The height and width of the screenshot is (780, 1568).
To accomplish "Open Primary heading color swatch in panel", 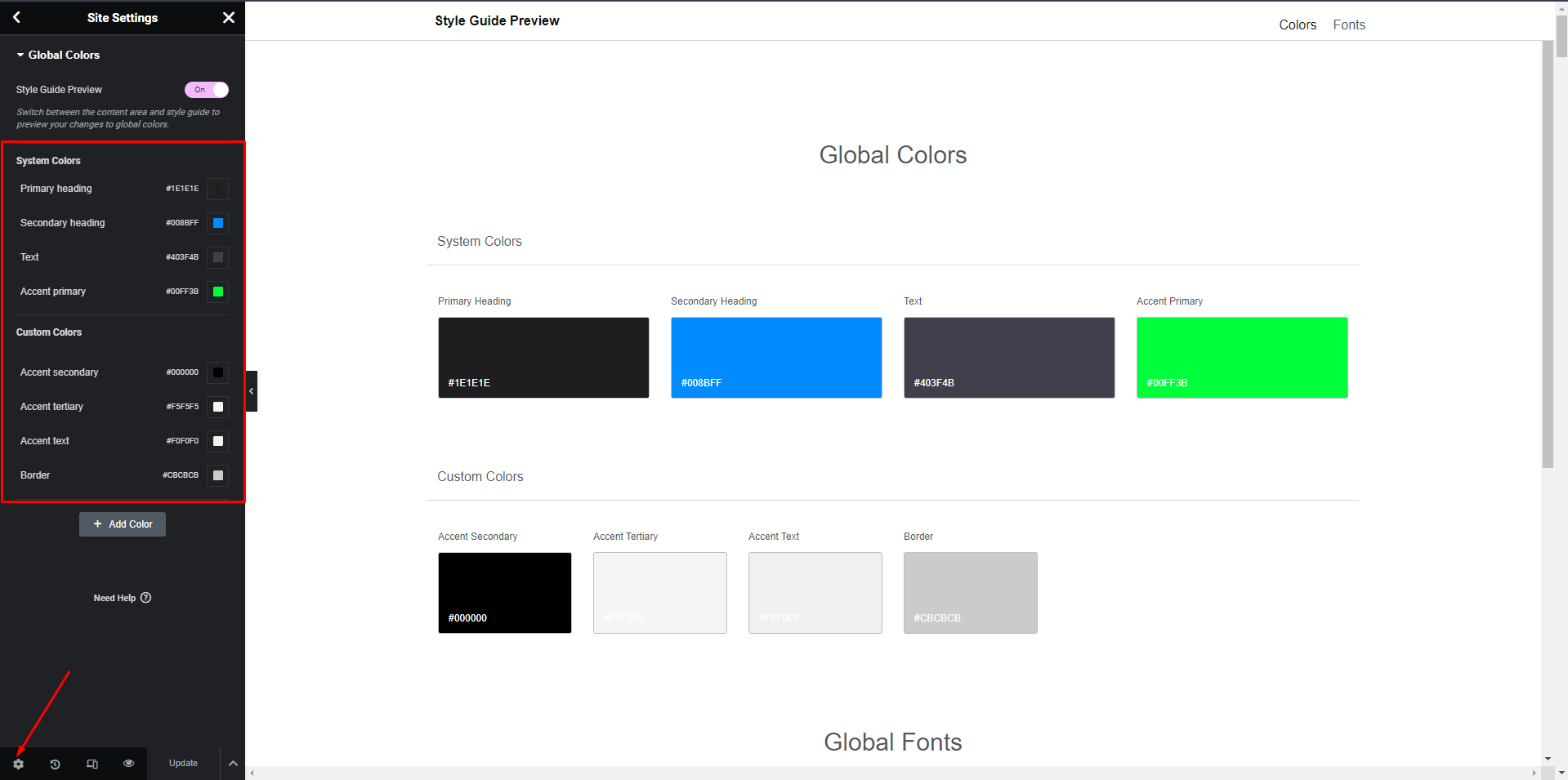I will (218, 189).
